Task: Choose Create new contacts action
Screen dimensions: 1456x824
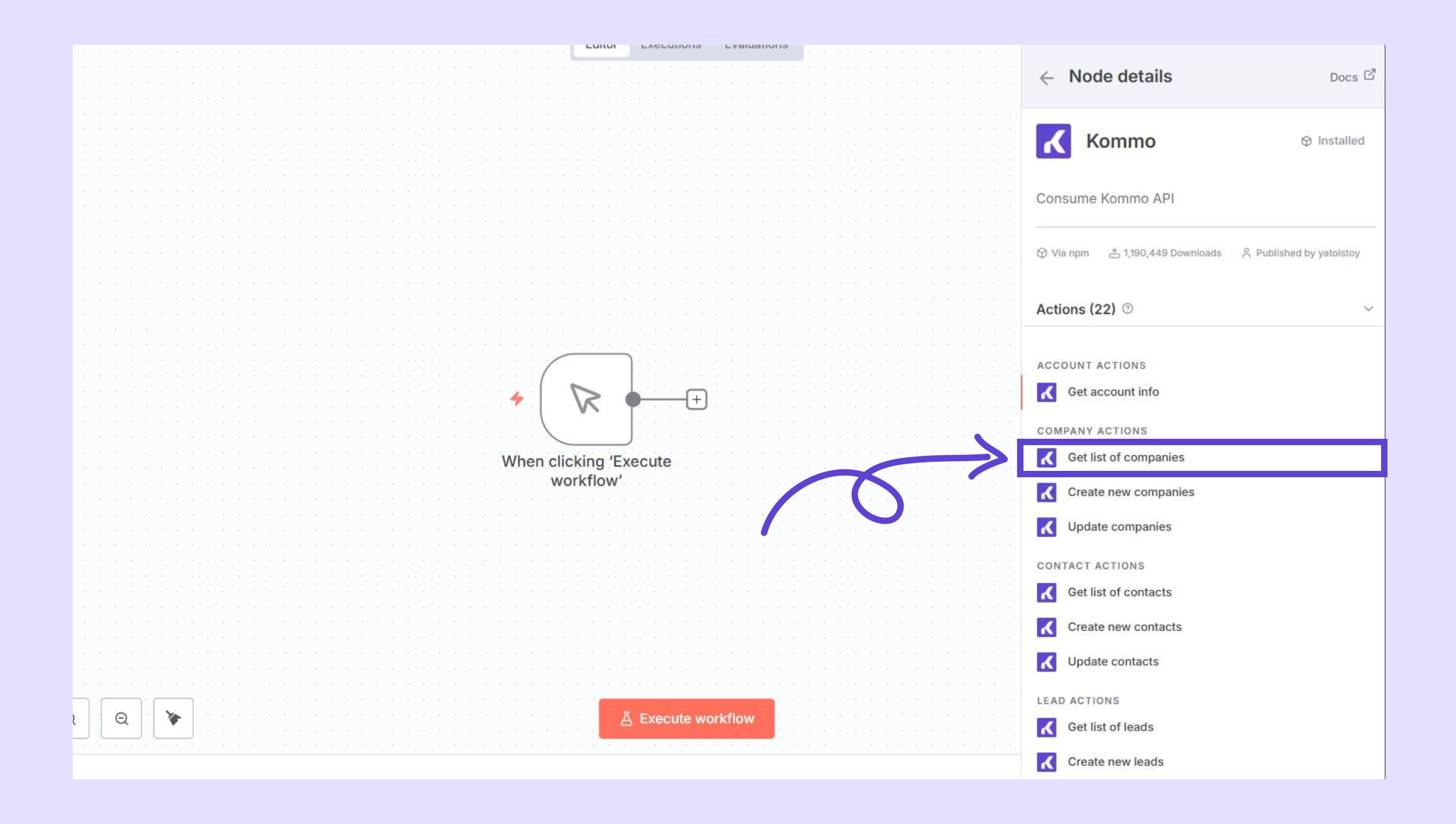Action: point(1124,627)
